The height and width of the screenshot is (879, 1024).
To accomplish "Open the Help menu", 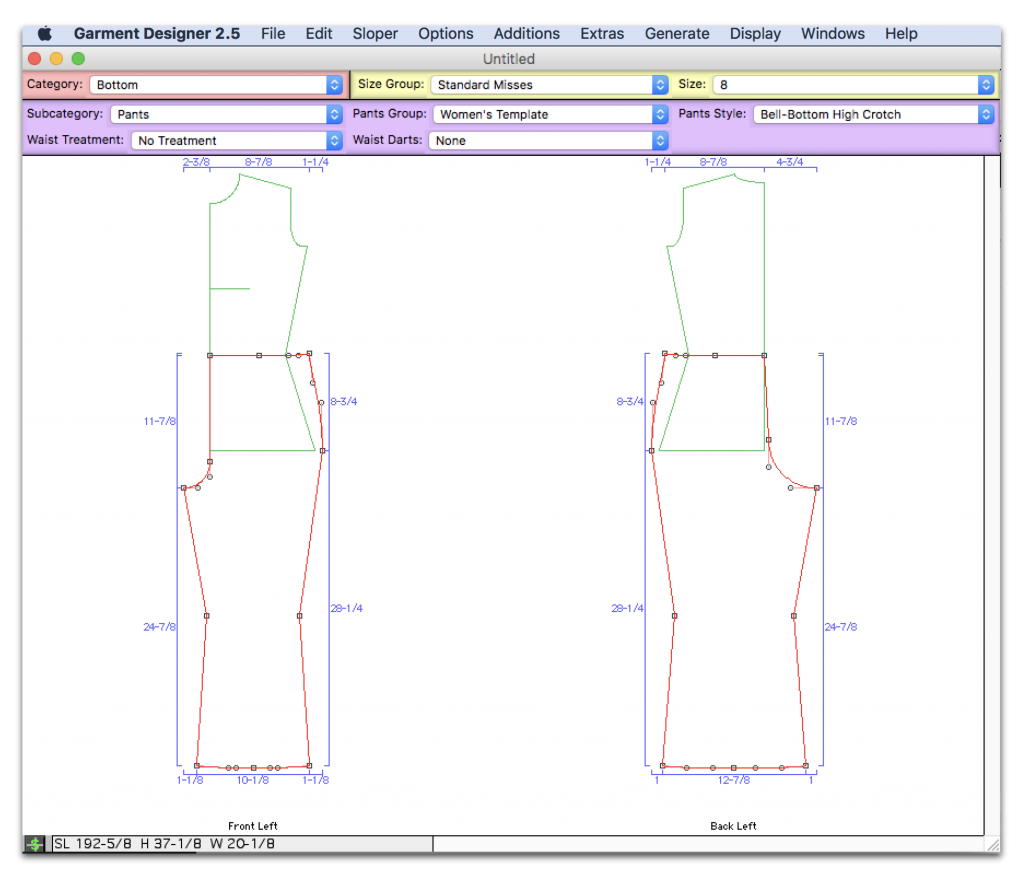I will click(901, 33).
